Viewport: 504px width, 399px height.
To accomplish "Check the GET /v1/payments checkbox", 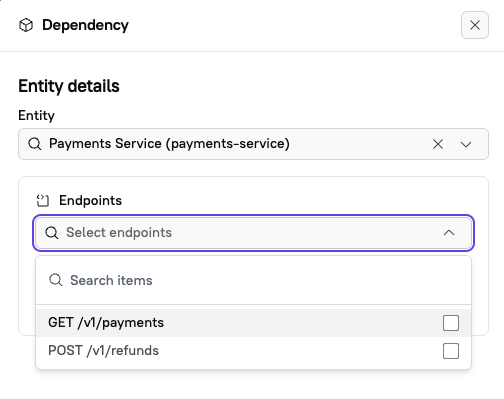I will (x=451, y=323).
